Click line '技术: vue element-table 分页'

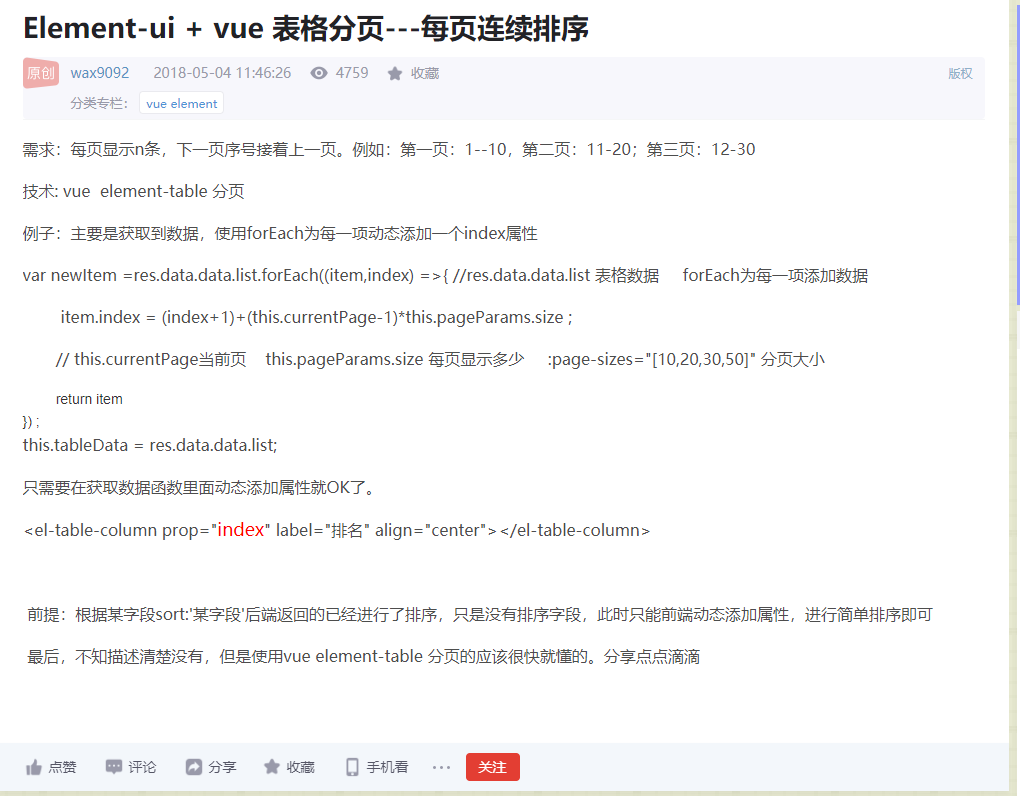tap(133, 191)
